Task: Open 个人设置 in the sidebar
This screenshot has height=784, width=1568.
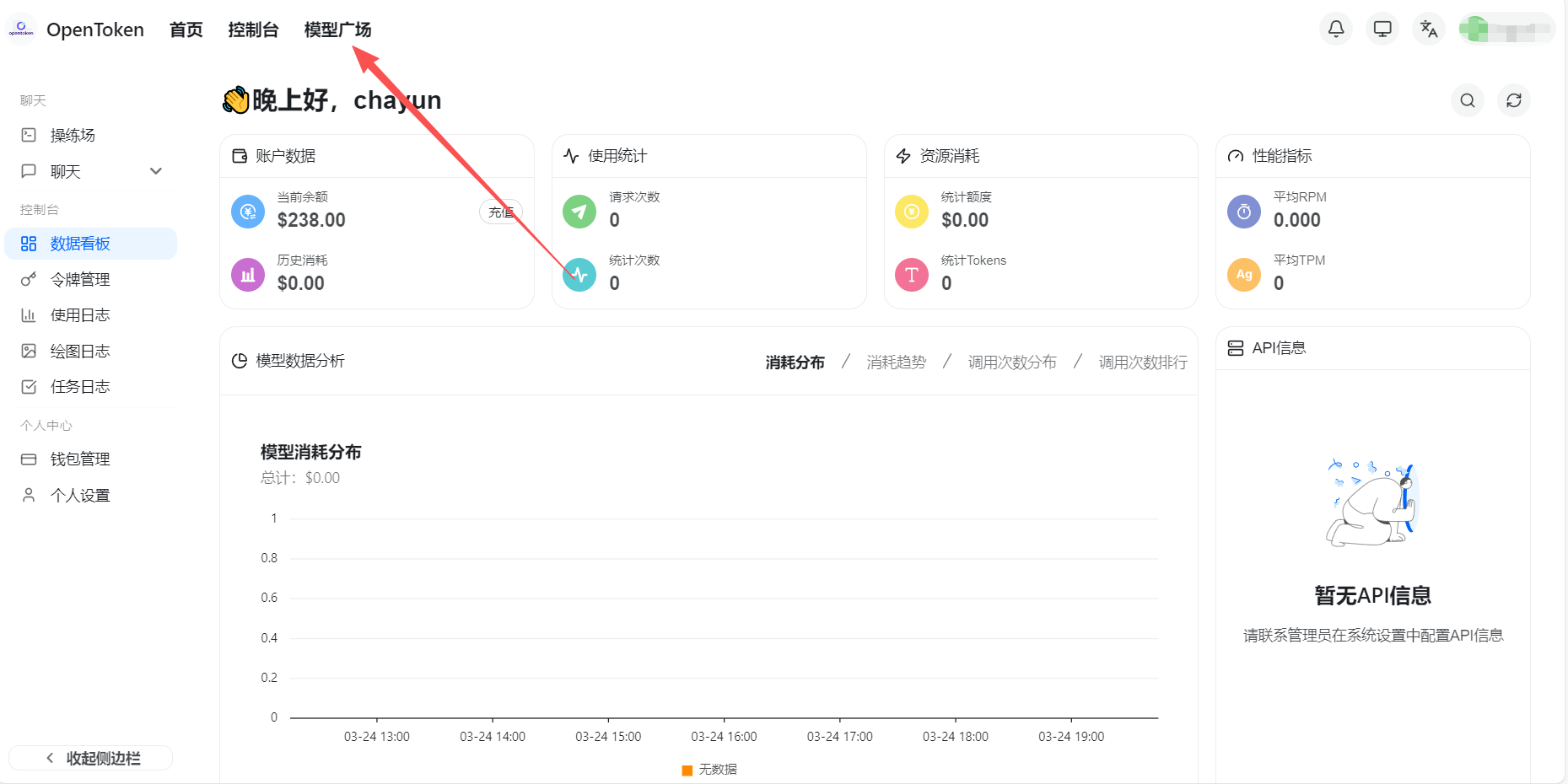Action: 91,495
